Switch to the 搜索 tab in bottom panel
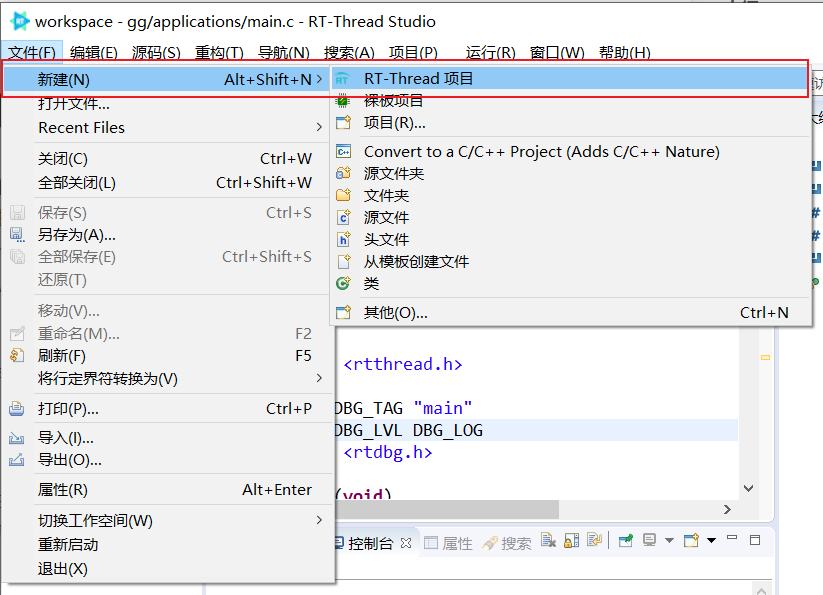This screenshot has width=823, height=595. [507, 543]
